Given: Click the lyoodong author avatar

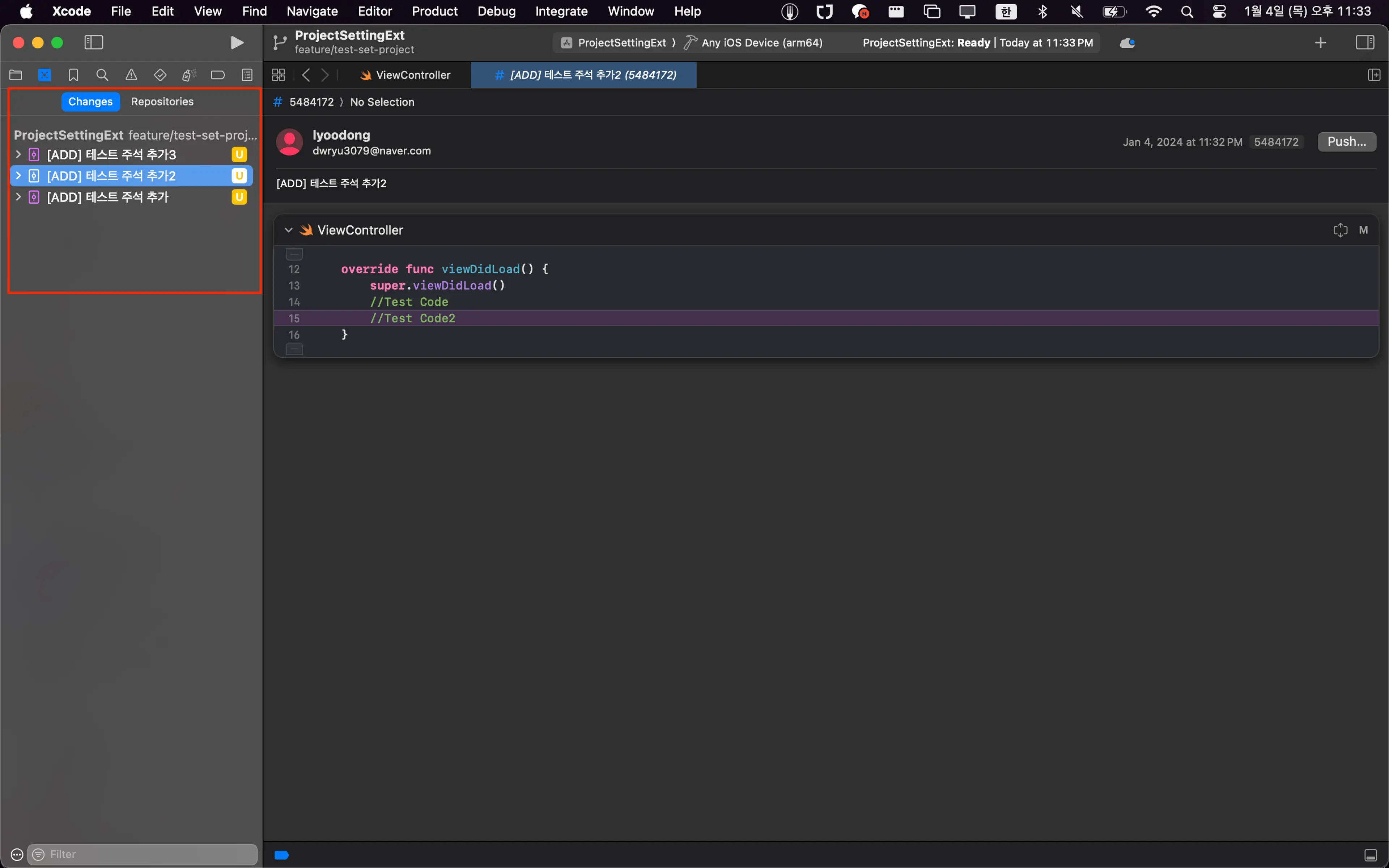Looking at the screenshot, I should pyautogui.click(x=289, y=142).
